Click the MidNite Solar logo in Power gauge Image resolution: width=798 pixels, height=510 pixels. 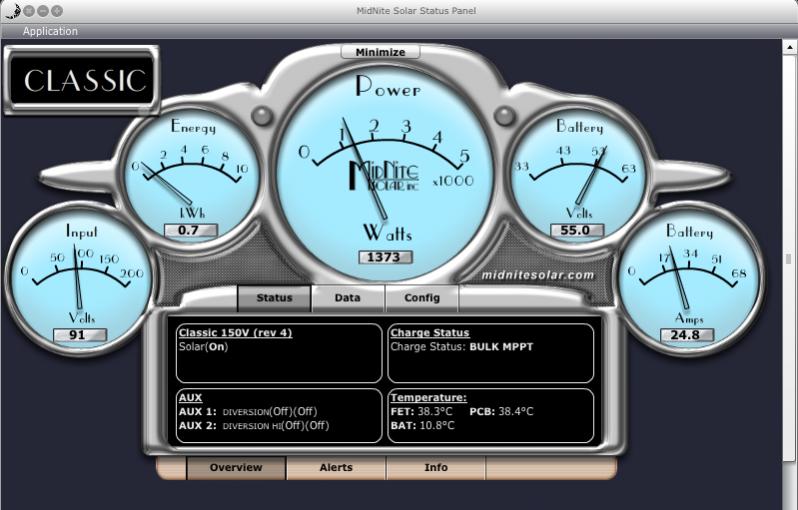coord(384,176)
